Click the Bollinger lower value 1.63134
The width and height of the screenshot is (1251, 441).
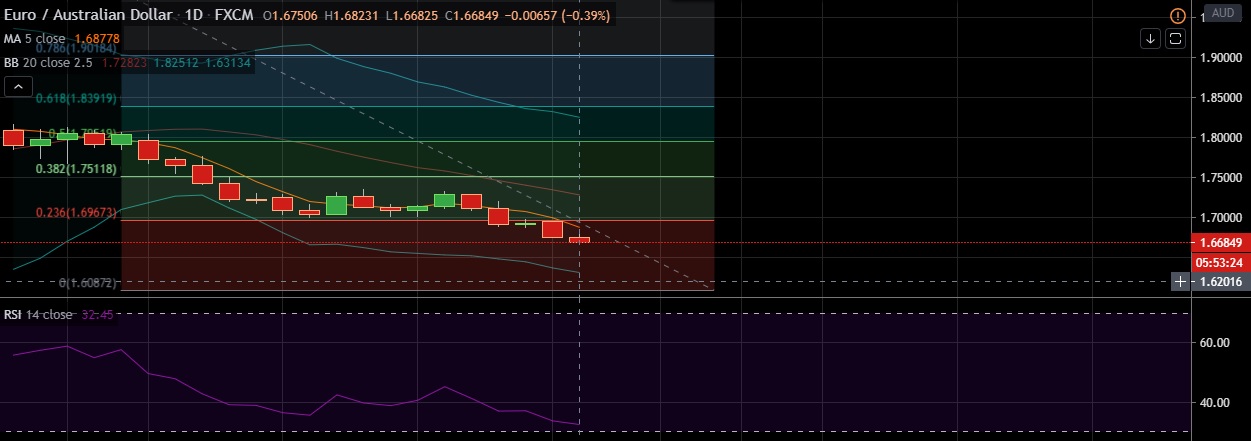(x=228, y=62)
